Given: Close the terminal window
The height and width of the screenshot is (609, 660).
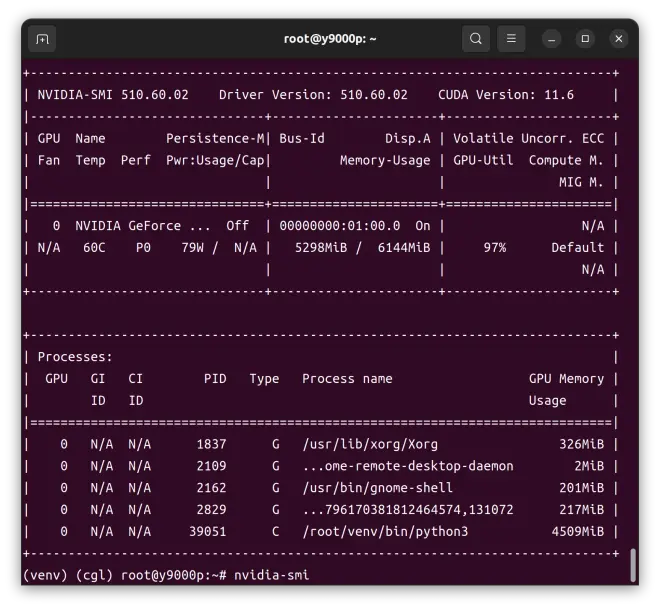Looking at the screenshot, I should [619, 39].
